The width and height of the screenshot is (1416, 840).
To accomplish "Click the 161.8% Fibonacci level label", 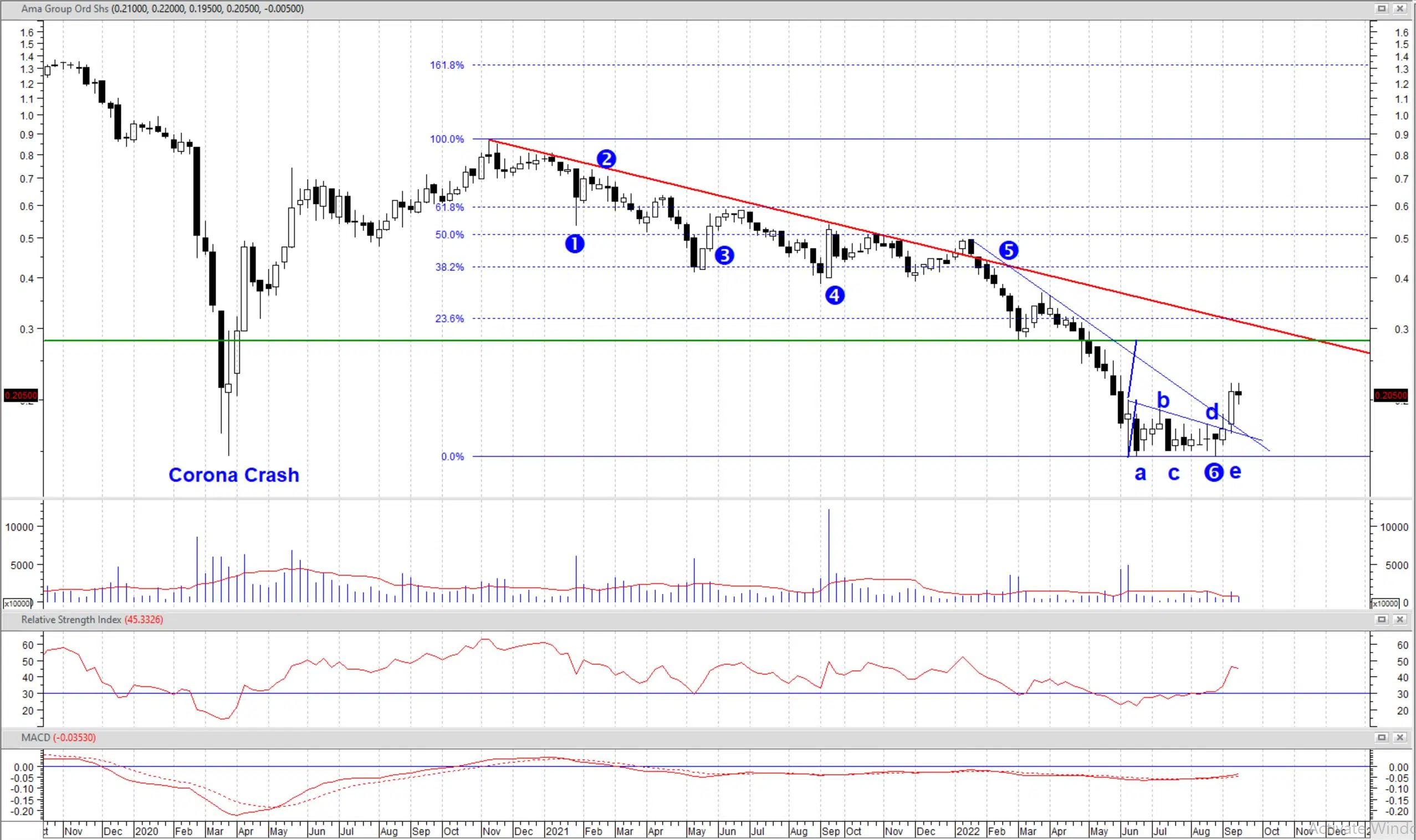I will (x=447, y=65).
